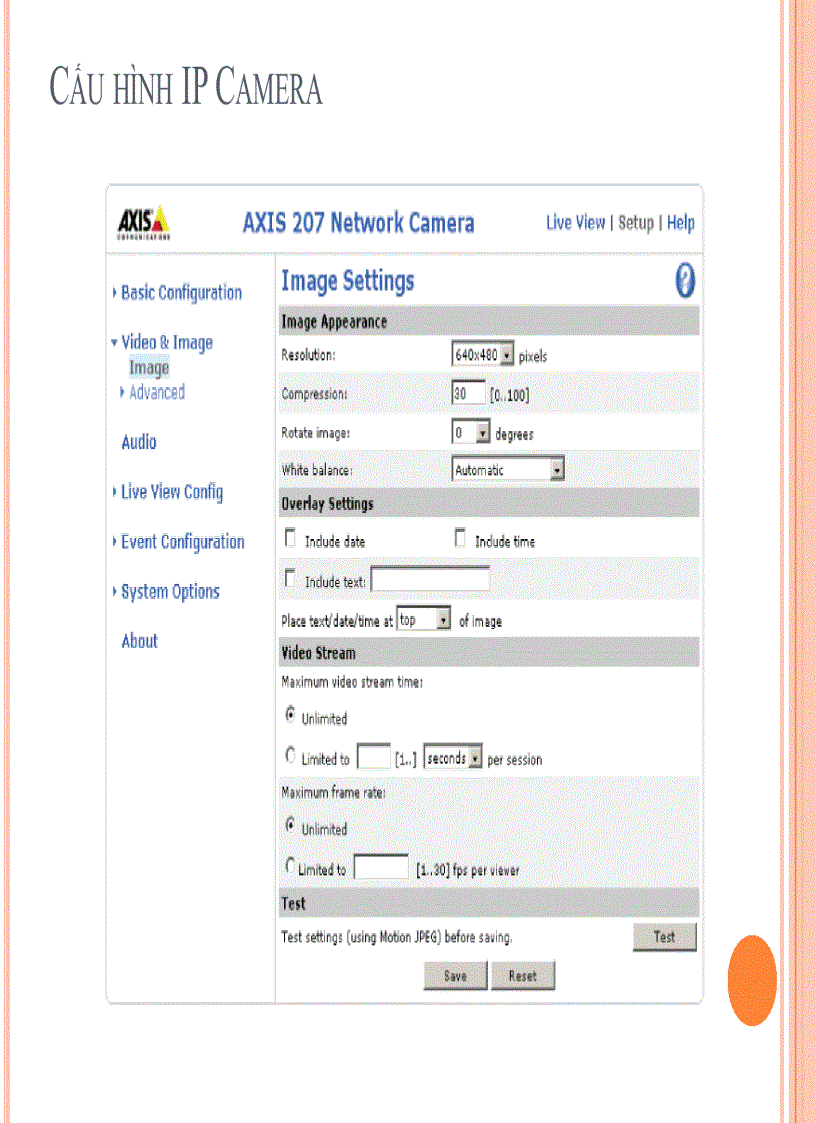Click the Save button

coord(455,975)
